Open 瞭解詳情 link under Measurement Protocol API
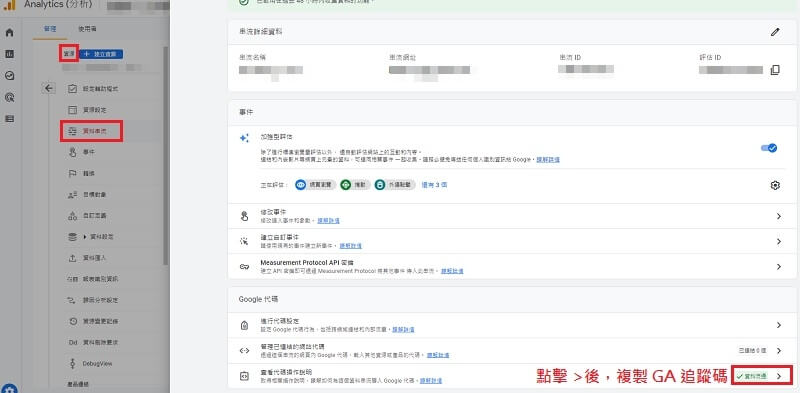This screenshot has width=800, height=393. [x=452, y=271]
